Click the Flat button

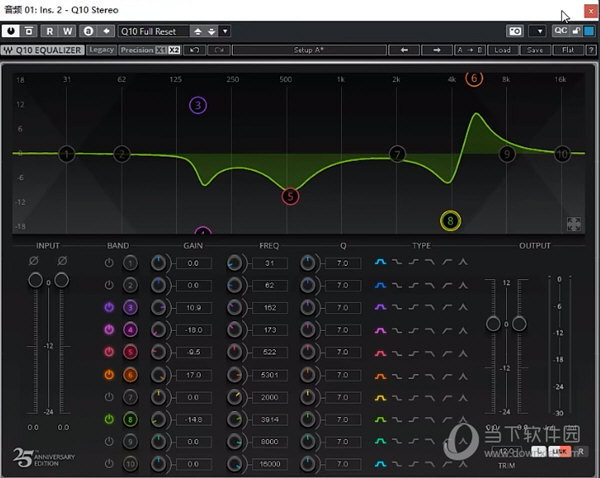coord(568,50)
